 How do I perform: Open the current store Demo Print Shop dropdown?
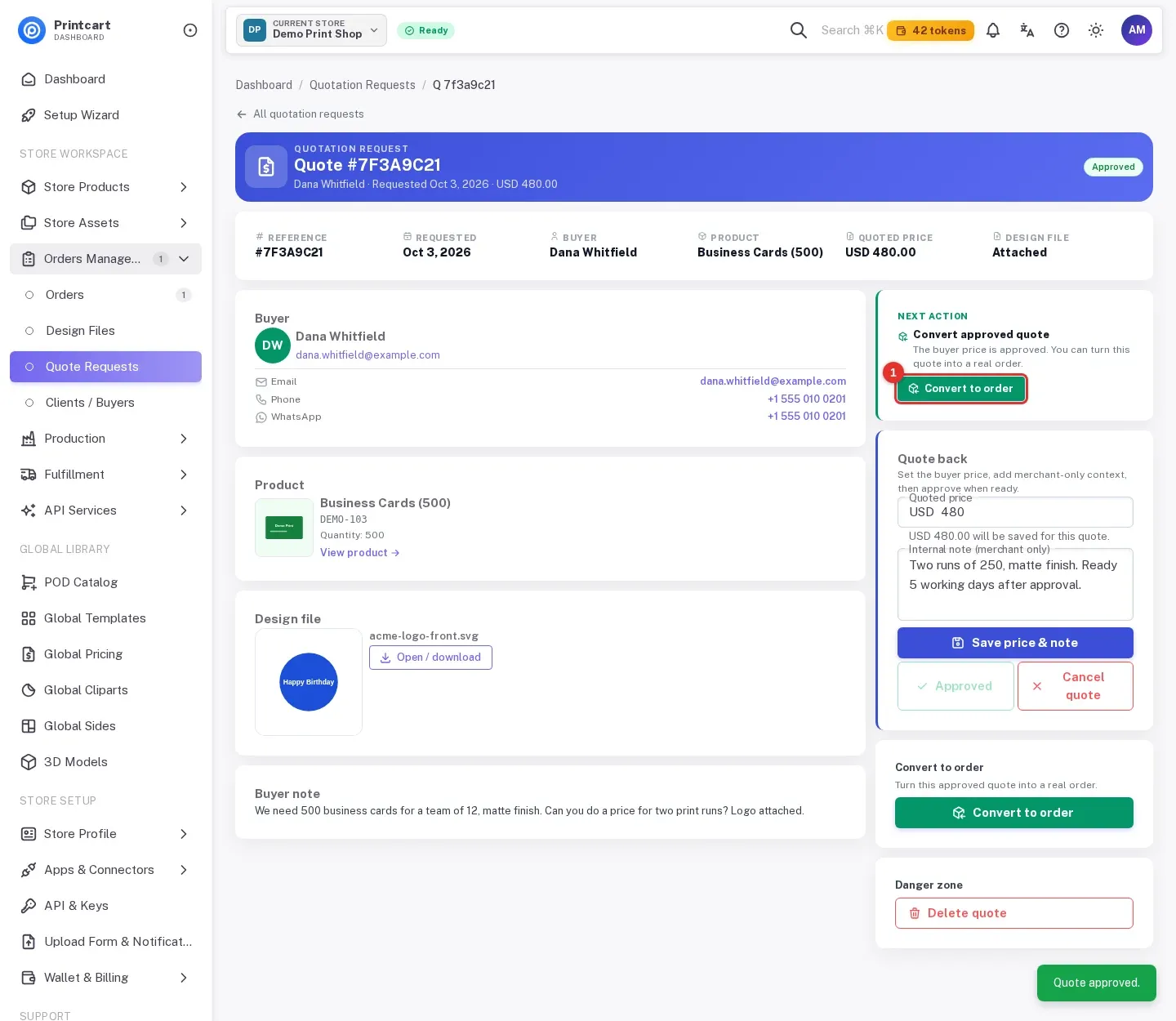(311, 30)
